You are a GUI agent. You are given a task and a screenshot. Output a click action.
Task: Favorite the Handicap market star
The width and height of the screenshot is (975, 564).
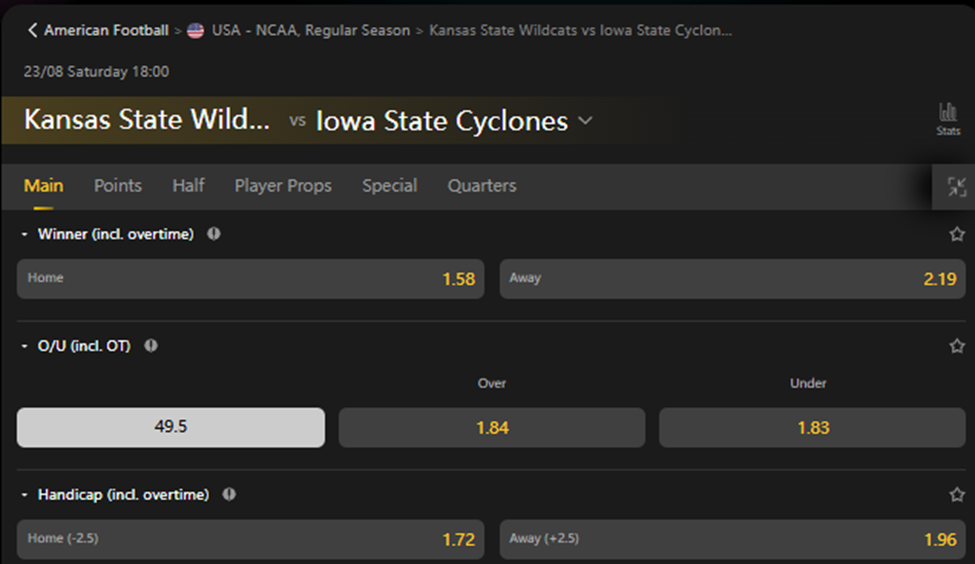click(x=957, y=494)
